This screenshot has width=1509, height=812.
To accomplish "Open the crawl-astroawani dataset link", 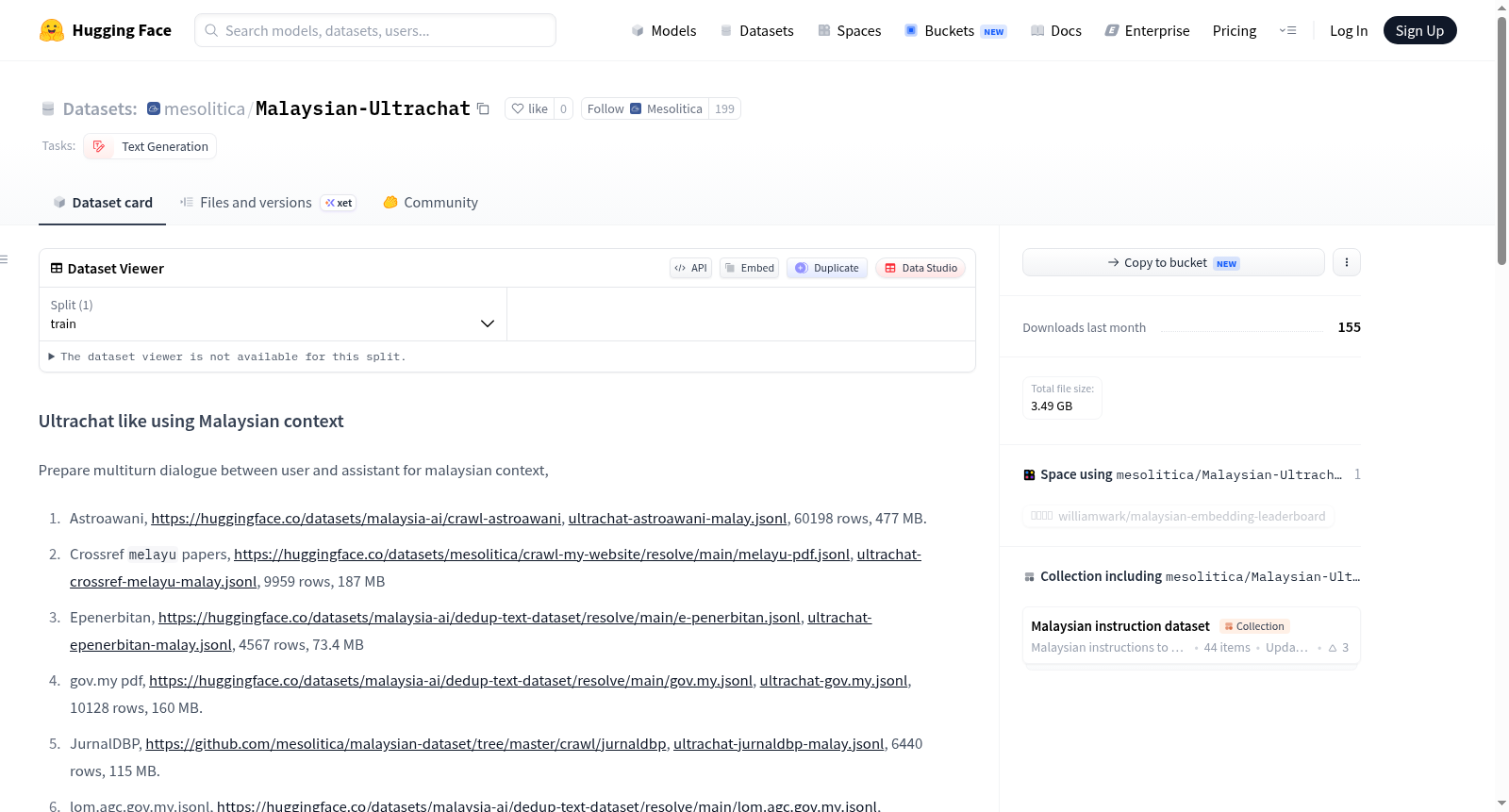I will pos(357,518).
